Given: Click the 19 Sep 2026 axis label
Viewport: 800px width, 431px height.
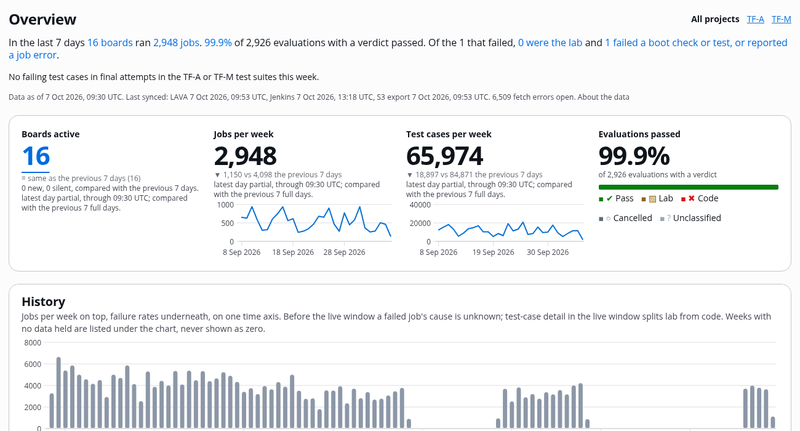Looking at the screenshot, I should click(493, 252).
